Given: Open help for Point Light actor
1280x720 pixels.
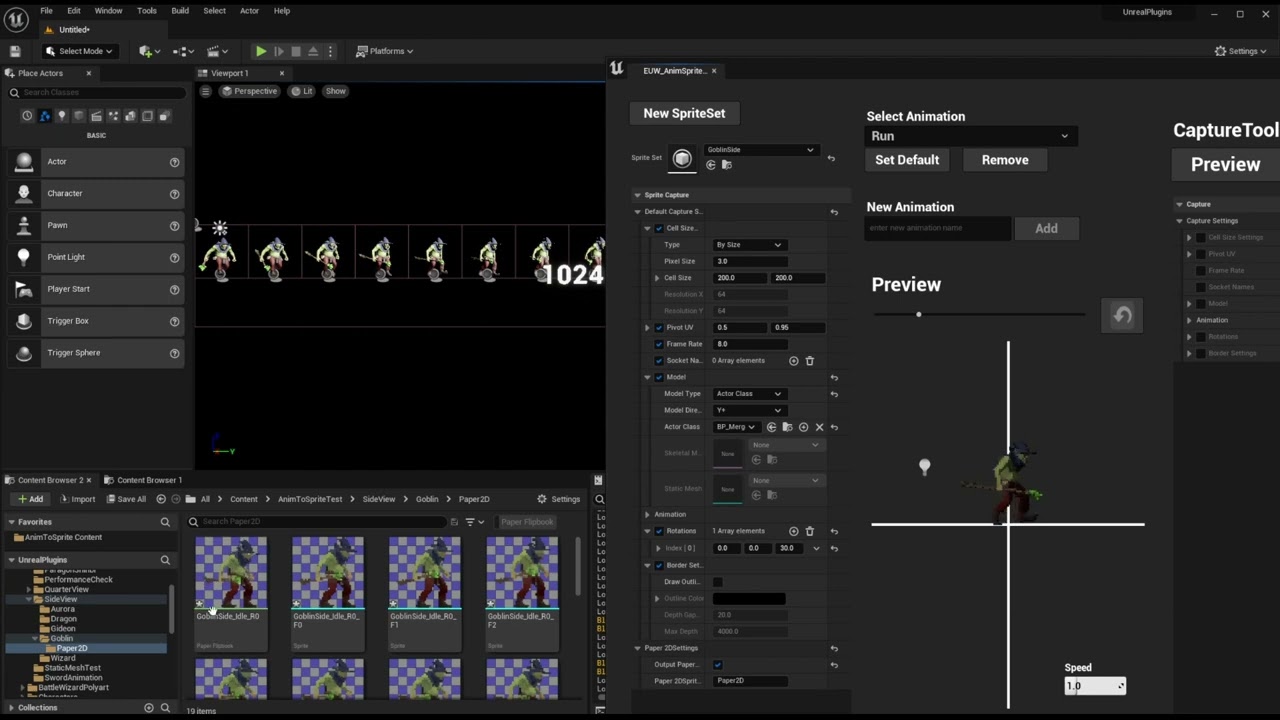Looking at the screenshot, I should coord(174,257).
